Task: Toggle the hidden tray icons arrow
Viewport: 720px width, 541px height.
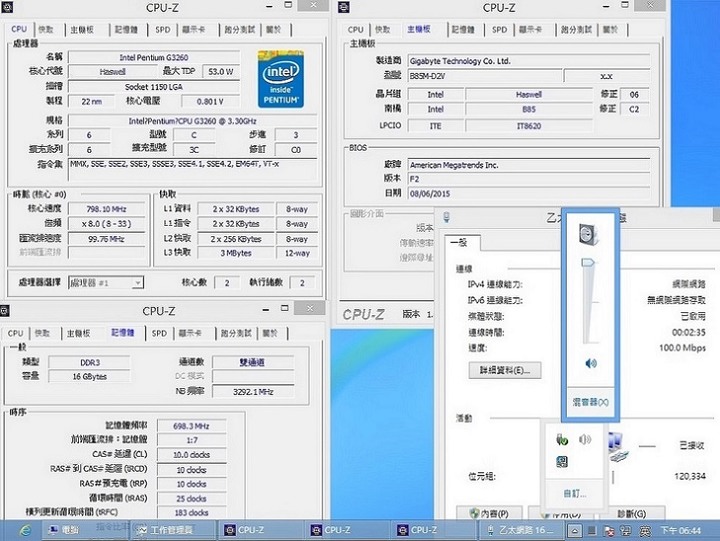Action: (574, 531)
